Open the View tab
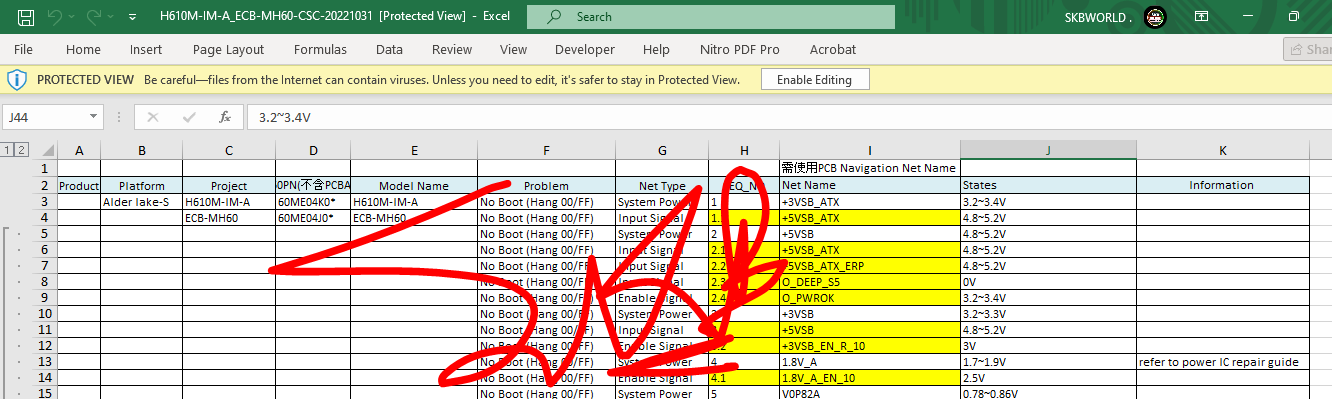 point(513,49)
